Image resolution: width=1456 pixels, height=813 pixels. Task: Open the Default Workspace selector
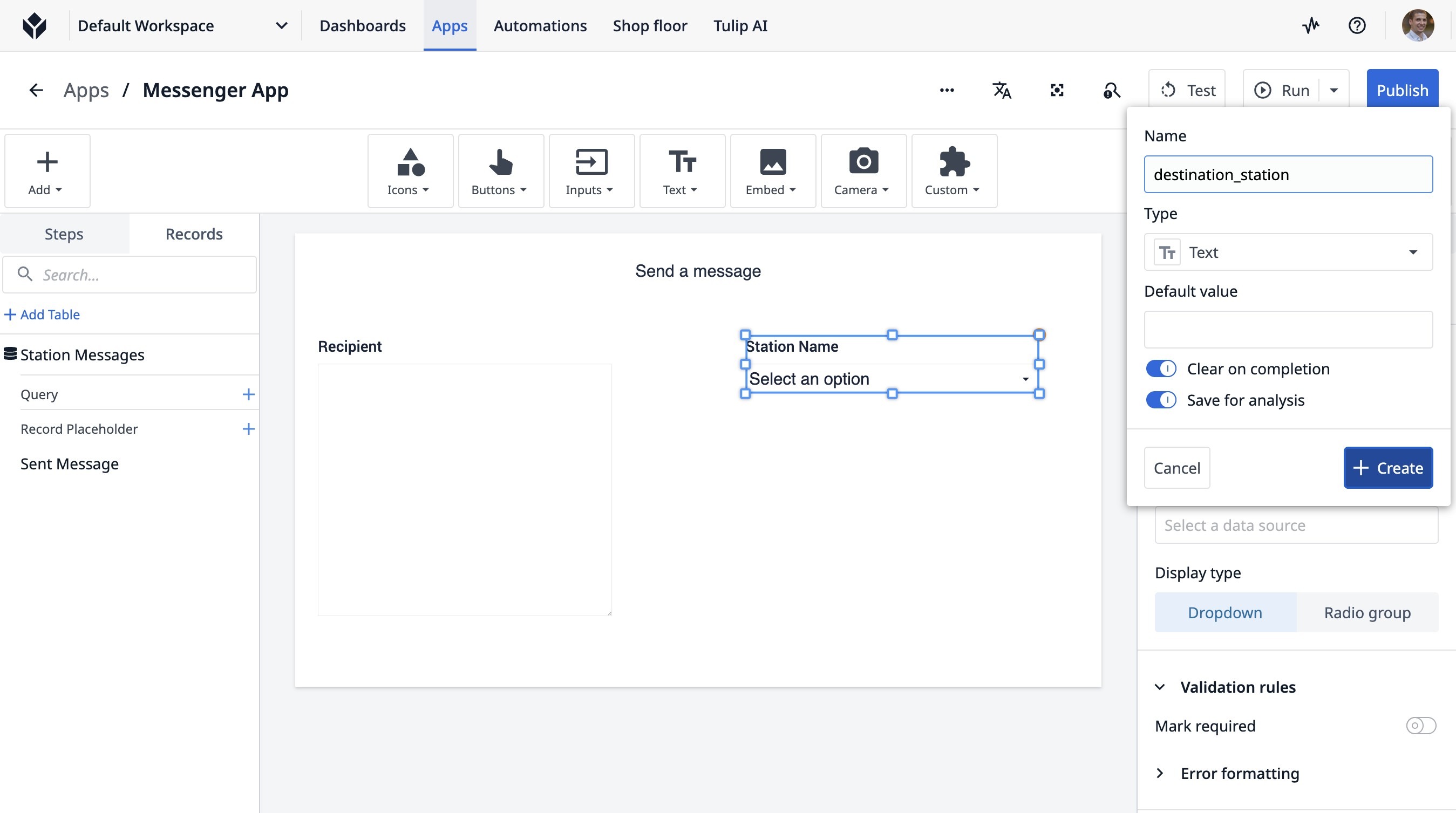click(x=182, y=25)
